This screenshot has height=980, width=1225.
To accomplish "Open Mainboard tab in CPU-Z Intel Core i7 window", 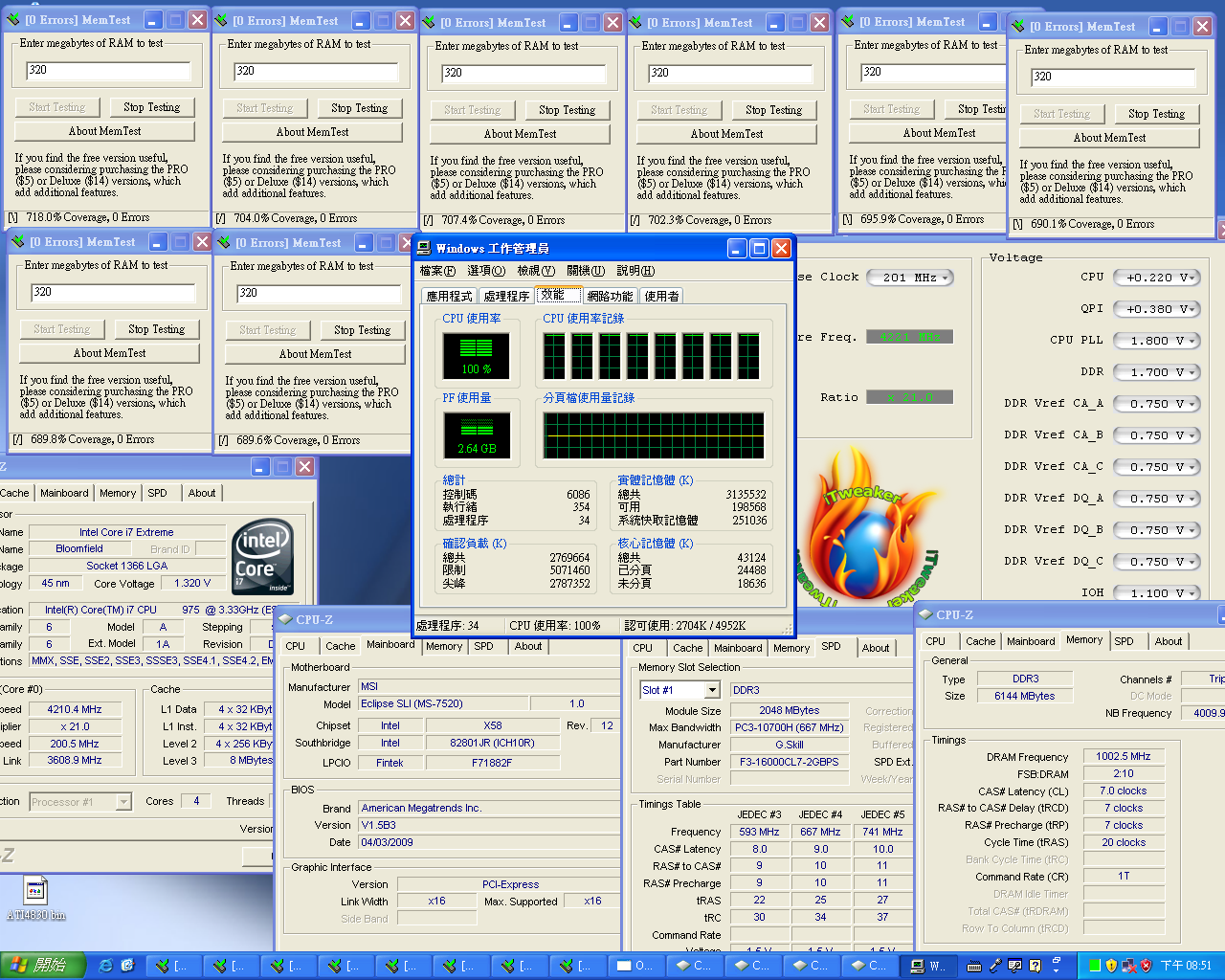I will point(64,493).
